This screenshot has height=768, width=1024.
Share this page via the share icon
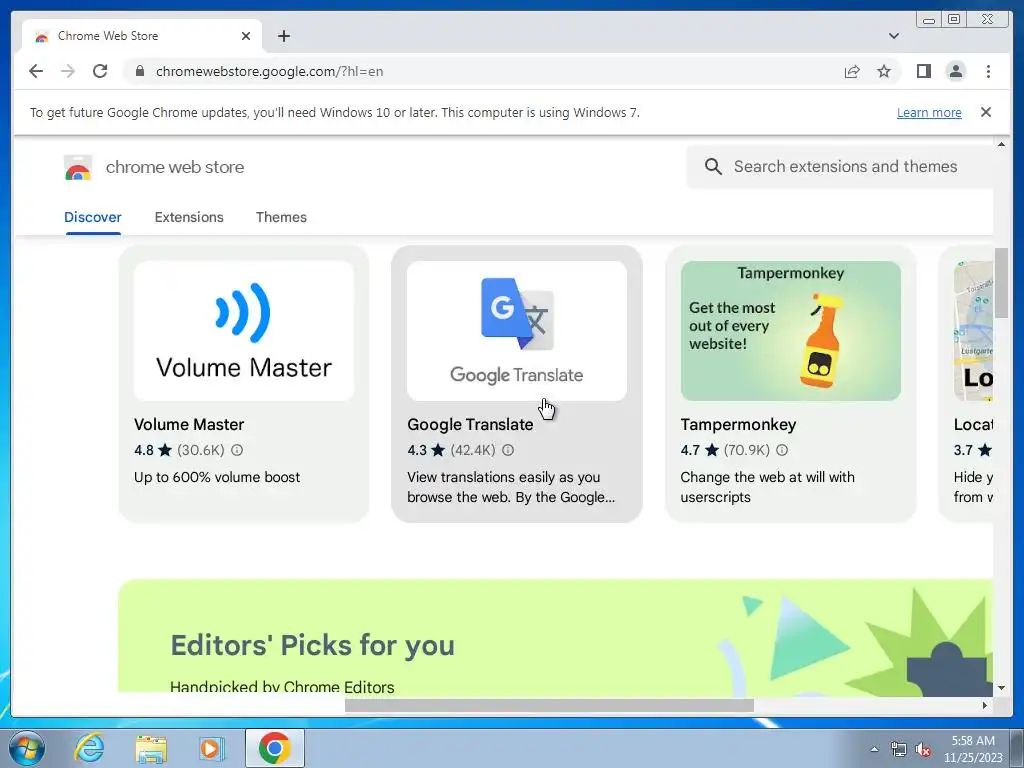852,71
